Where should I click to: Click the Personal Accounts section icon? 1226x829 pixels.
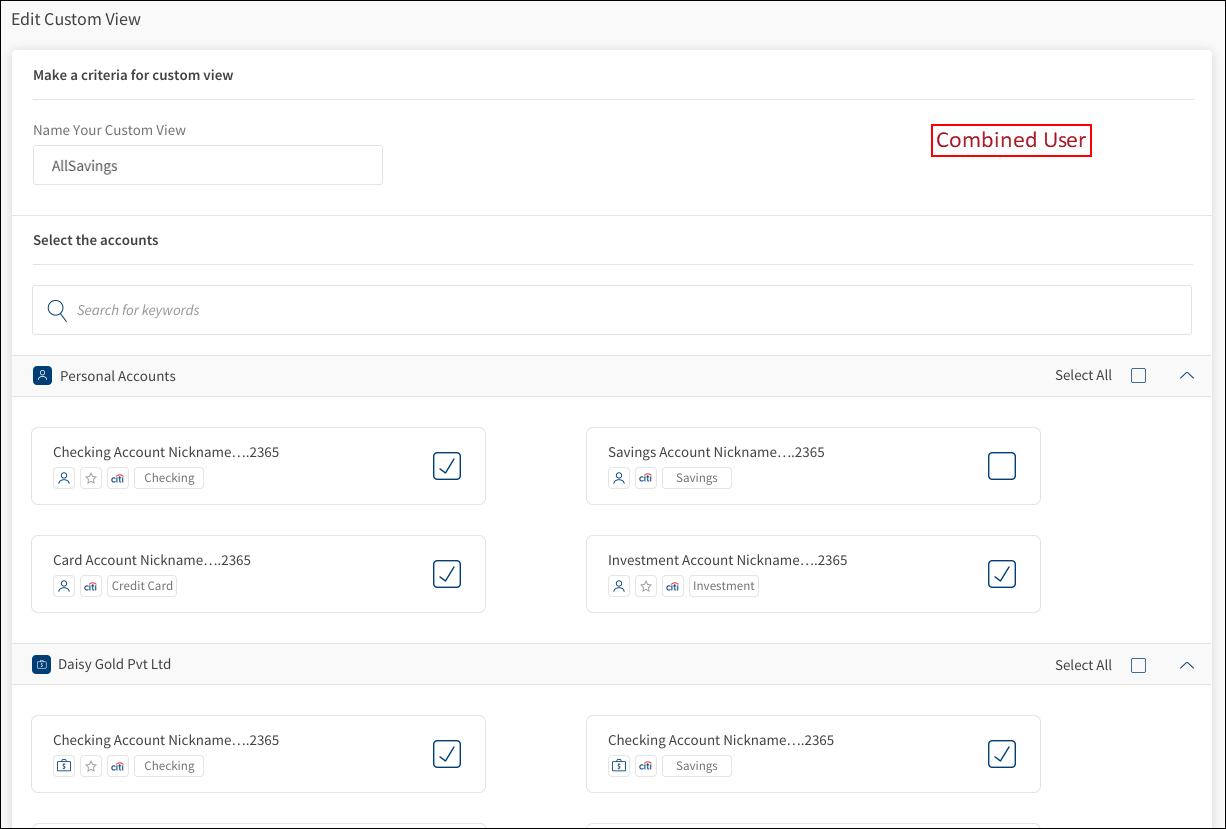[x=42, y=376]
